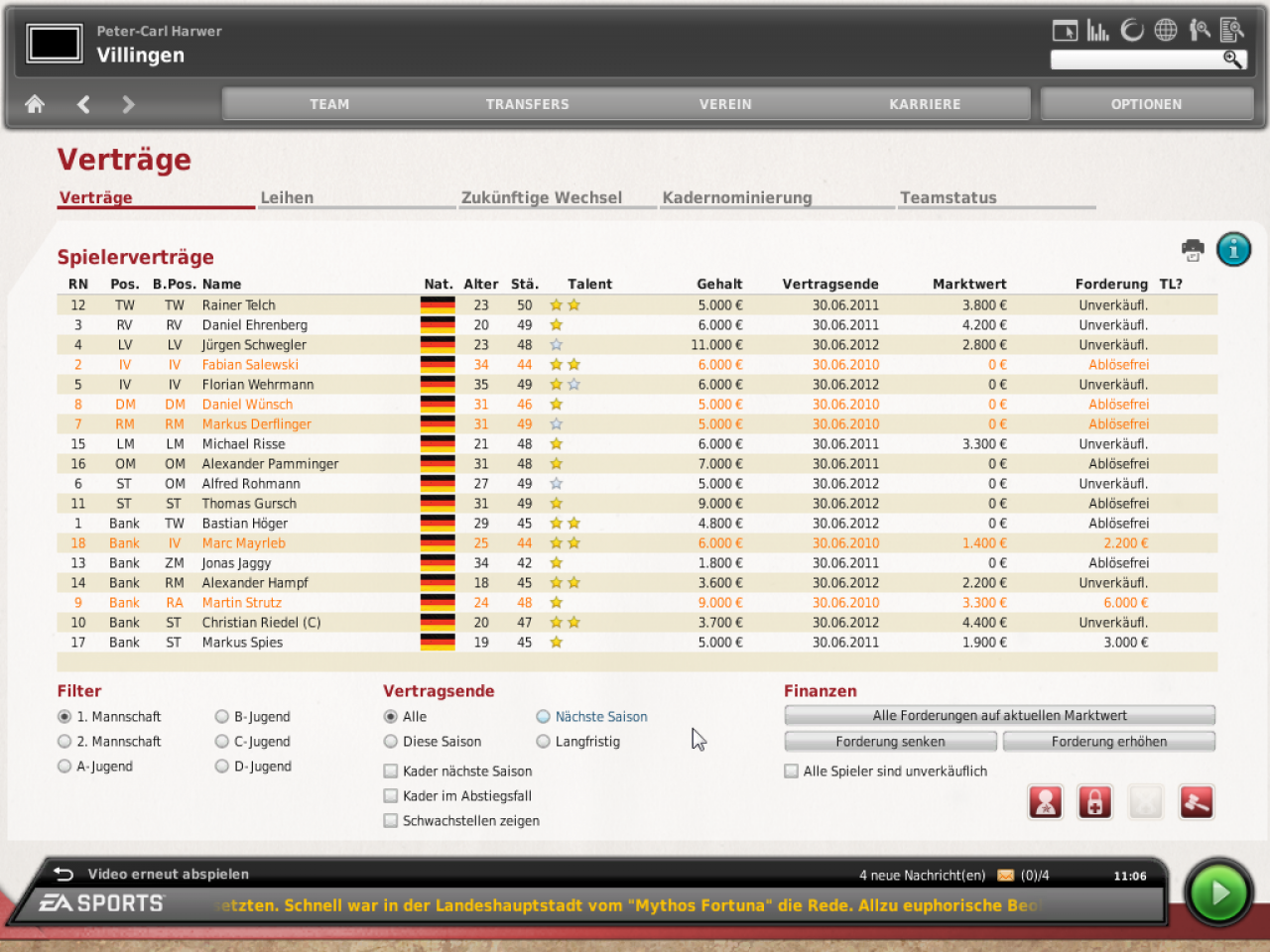Navigate back with the left arrow
This screenshot has width=1270, height=952.
pyautogui.click(x=83, y=104)
